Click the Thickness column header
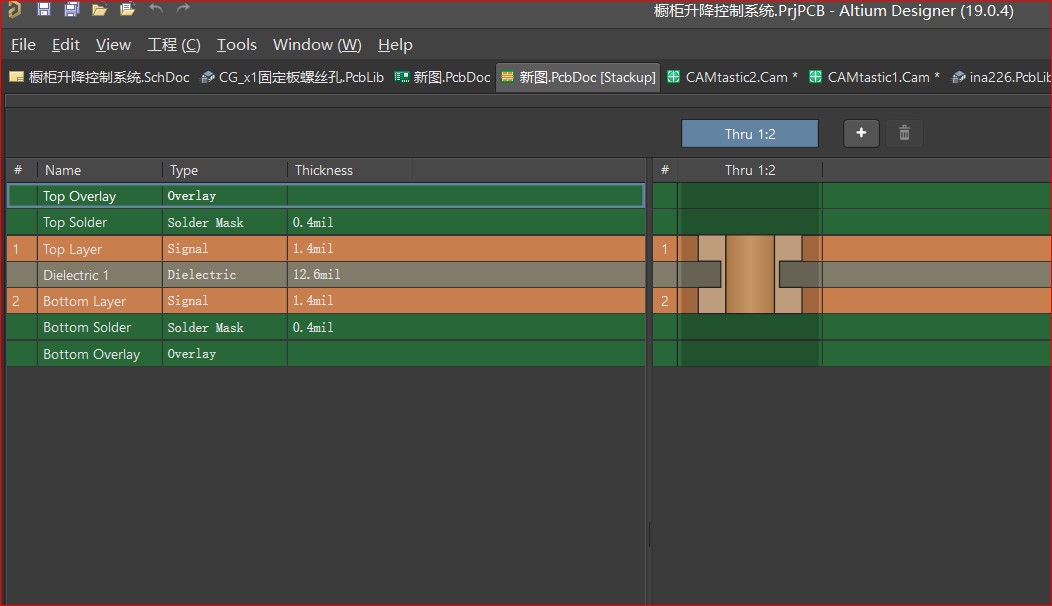This screenshot has height=606, width=1052. (x=350, y=170)
